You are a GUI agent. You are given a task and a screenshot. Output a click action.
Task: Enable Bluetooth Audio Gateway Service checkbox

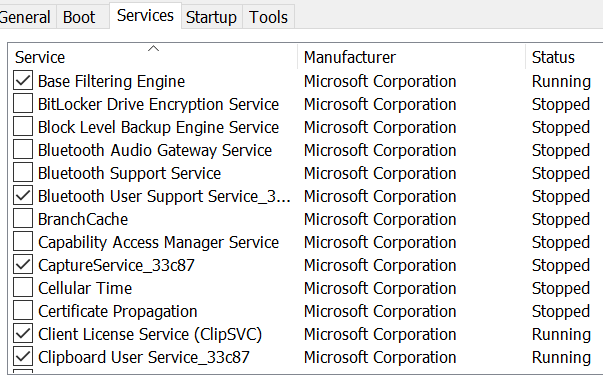click(23, 150)
